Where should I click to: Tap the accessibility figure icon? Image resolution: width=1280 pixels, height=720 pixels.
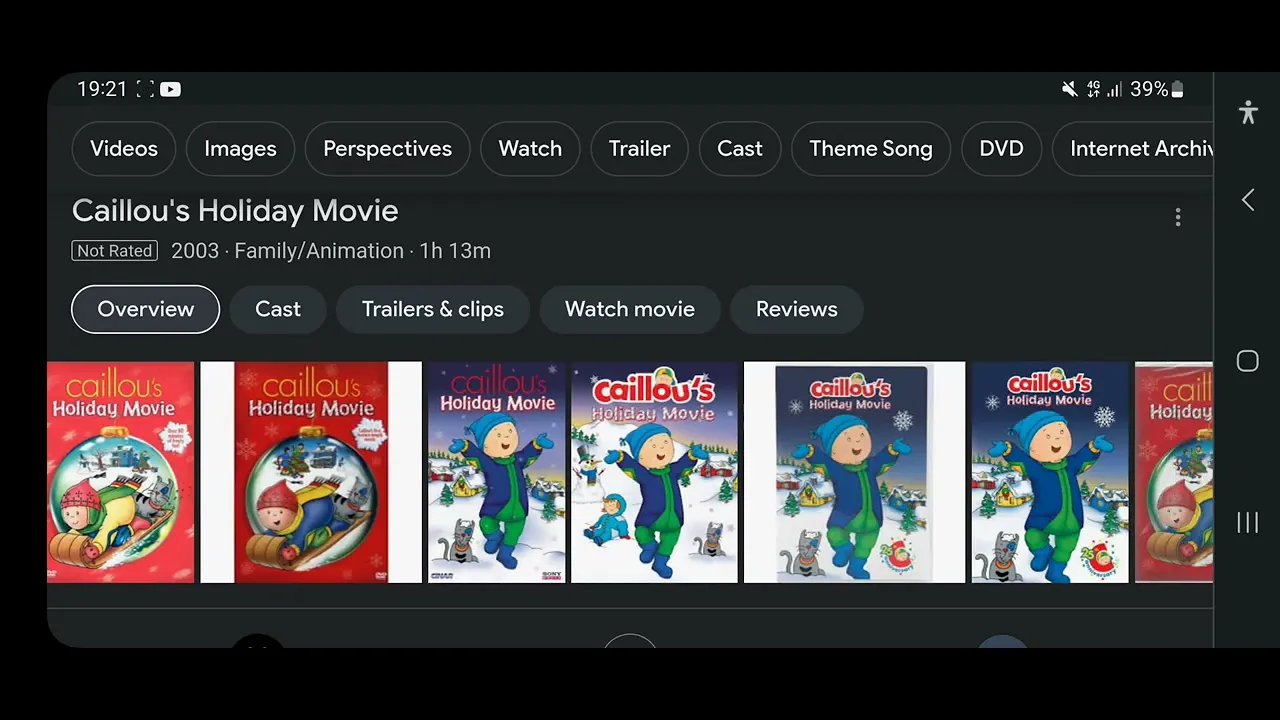coord(1248,112)
